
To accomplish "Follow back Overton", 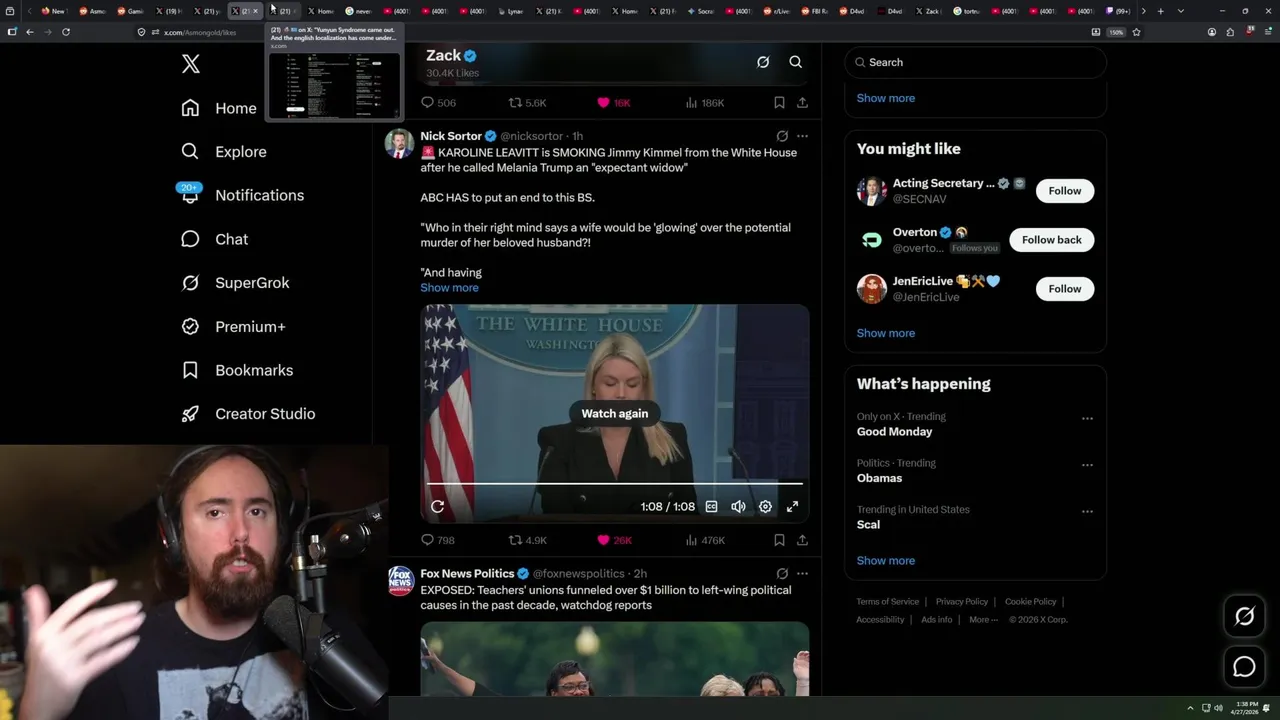I will 1052,240.
